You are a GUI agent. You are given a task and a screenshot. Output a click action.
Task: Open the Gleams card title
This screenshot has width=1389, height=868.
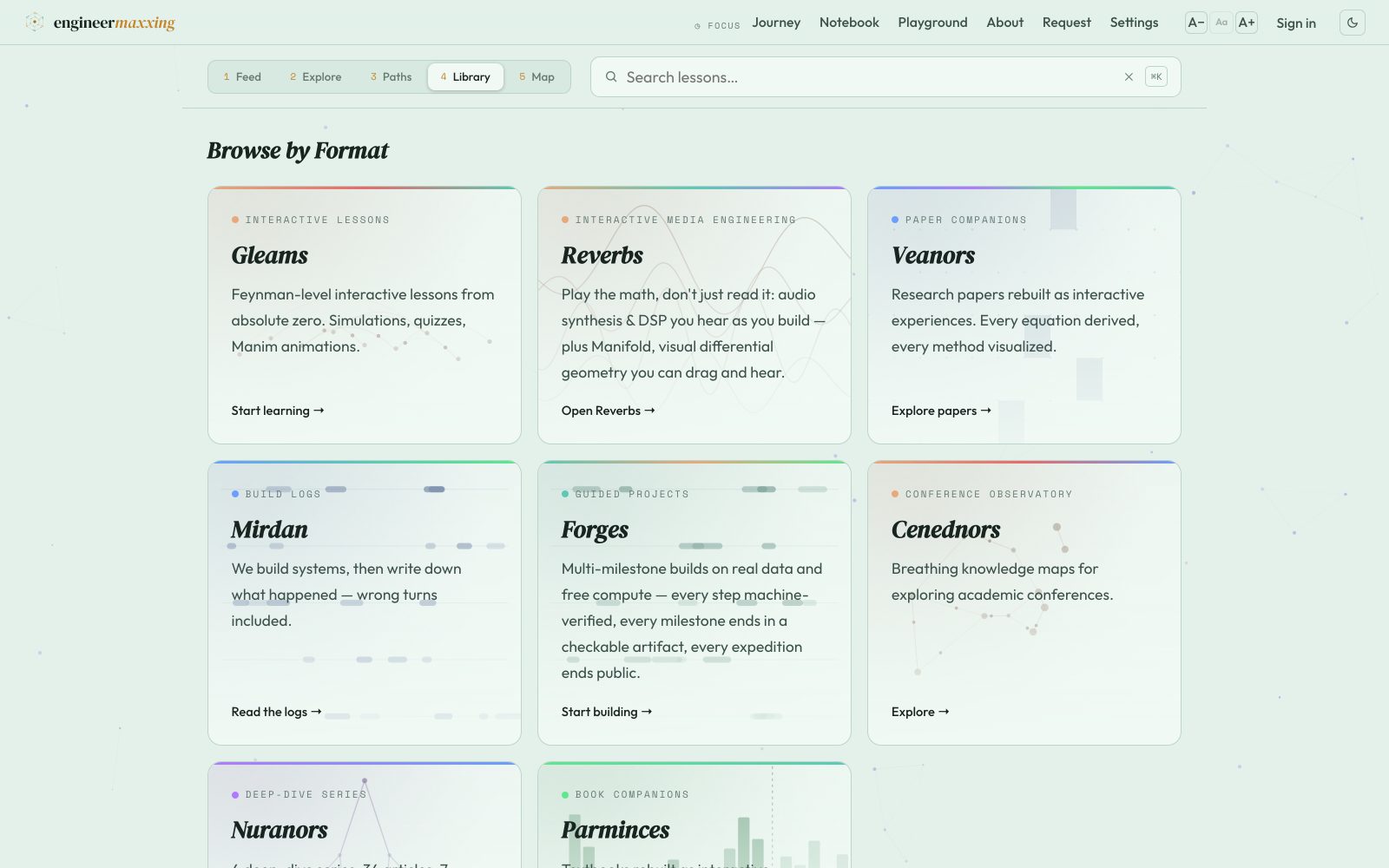click(x=270, y=255)
